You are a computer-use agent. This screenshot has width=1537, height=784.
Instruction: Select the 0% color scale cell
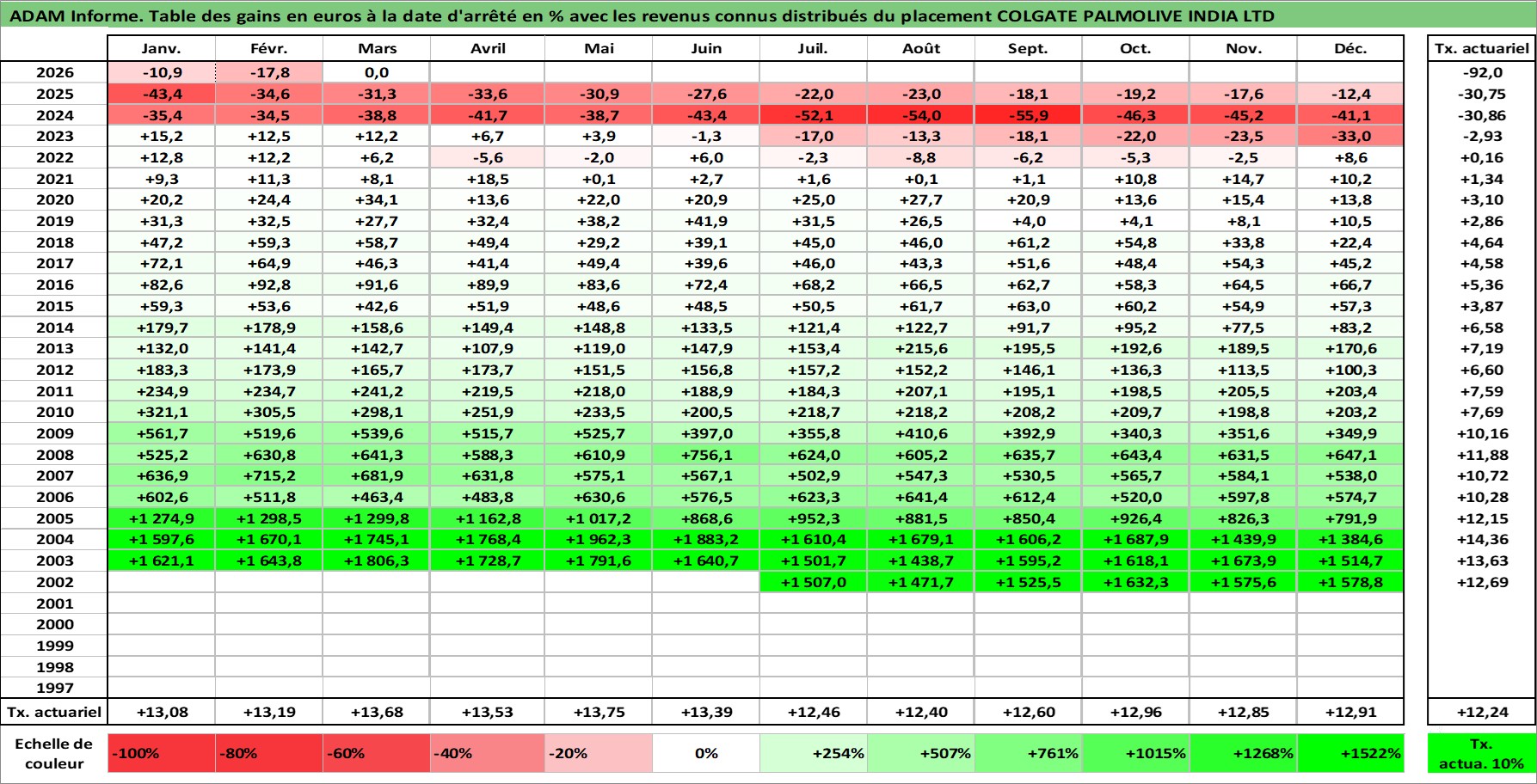point(706,753)
